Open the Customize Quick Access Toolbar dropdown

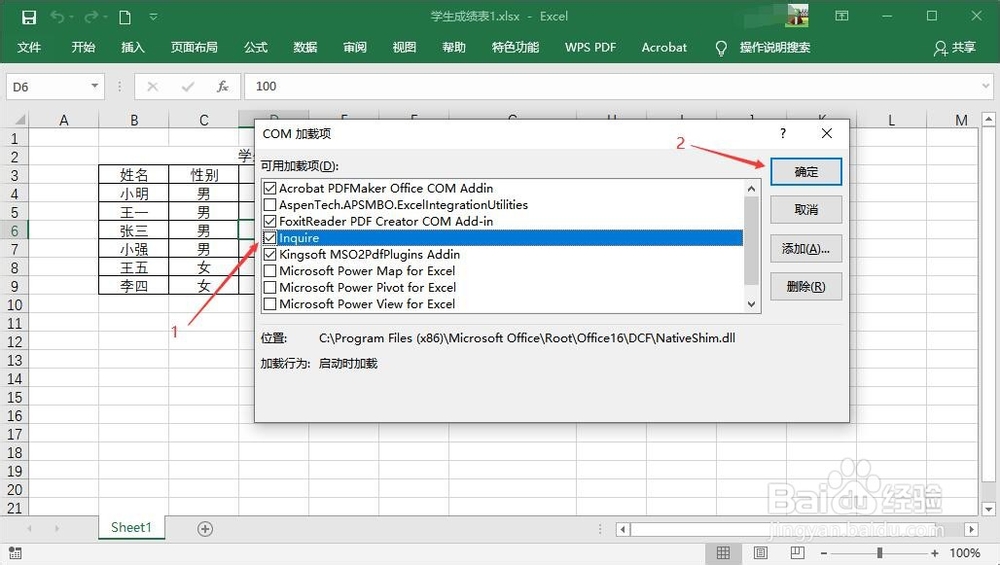point(153,17)
